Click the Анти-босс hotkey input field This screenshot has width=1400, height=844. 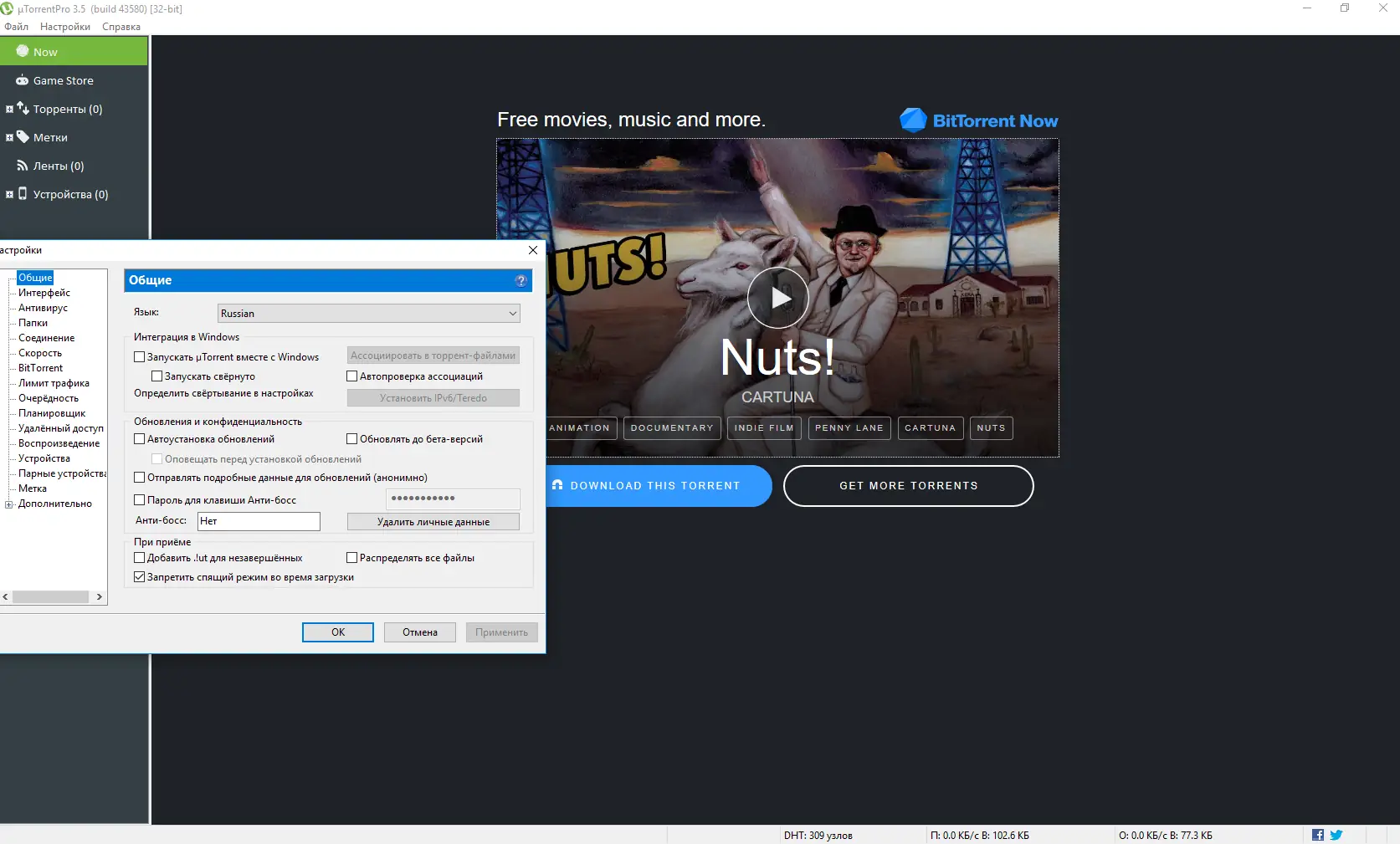tap(259, 521)
